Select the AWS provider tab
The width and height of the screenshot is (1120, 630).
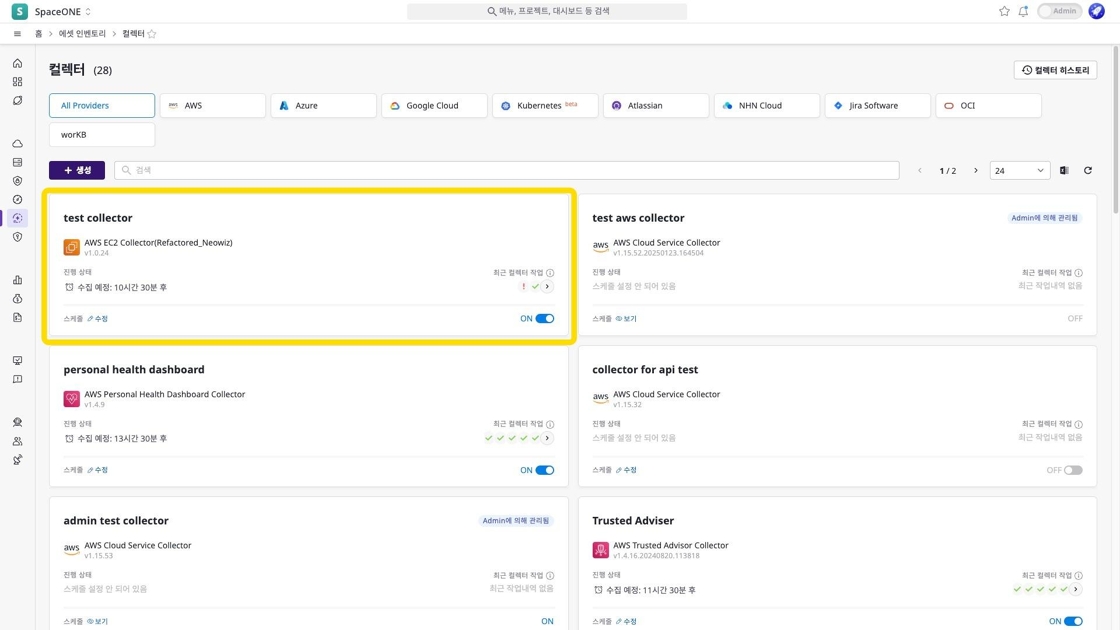click(212, 106)
